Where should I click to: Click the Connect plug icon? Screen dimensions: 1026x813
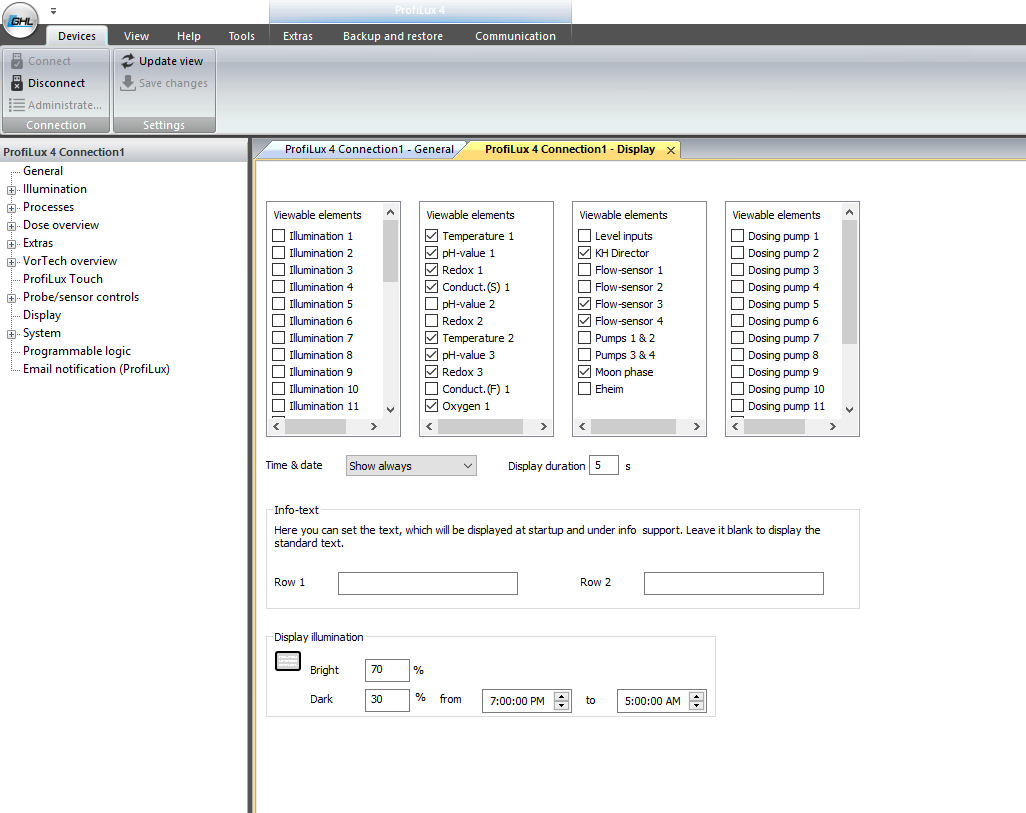tap(17, 61)
